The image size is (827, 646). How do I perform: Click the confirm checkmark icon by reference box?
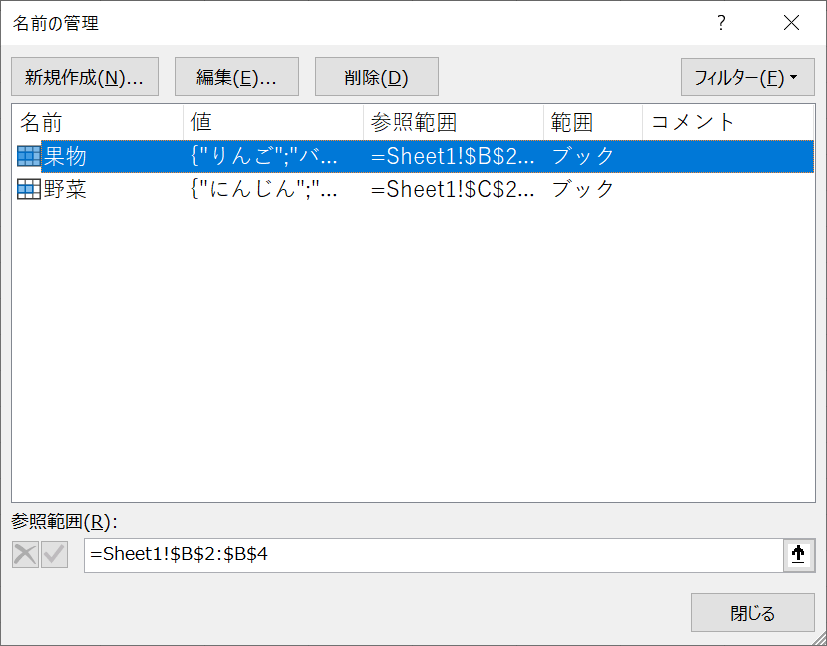point(54,555)
